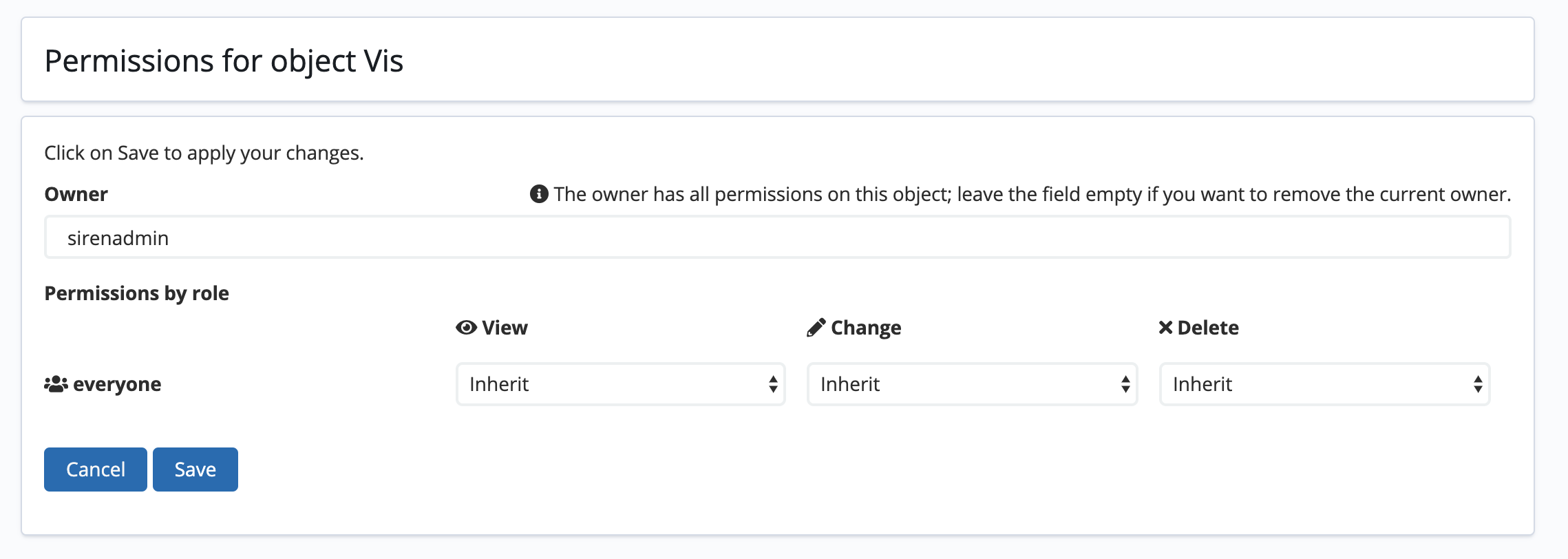Click the X icon beside the Delete header
Viewport: 1568px width, 559px height.
(1165, 328)
